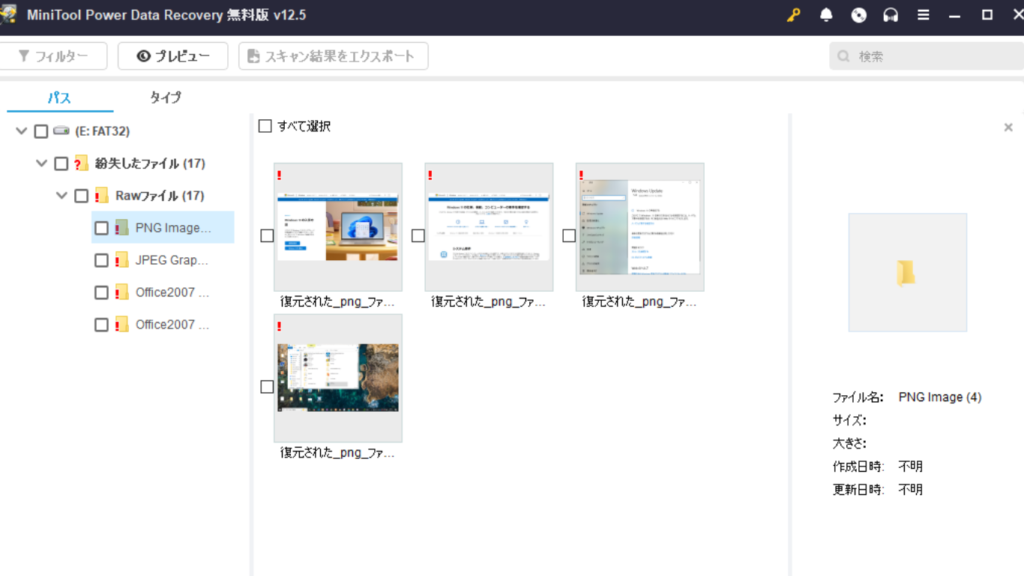Image resolution: width=1024 pixels, height=576 pixels.
Task: Click the large preview image box
Action: [x=907, y=272]
